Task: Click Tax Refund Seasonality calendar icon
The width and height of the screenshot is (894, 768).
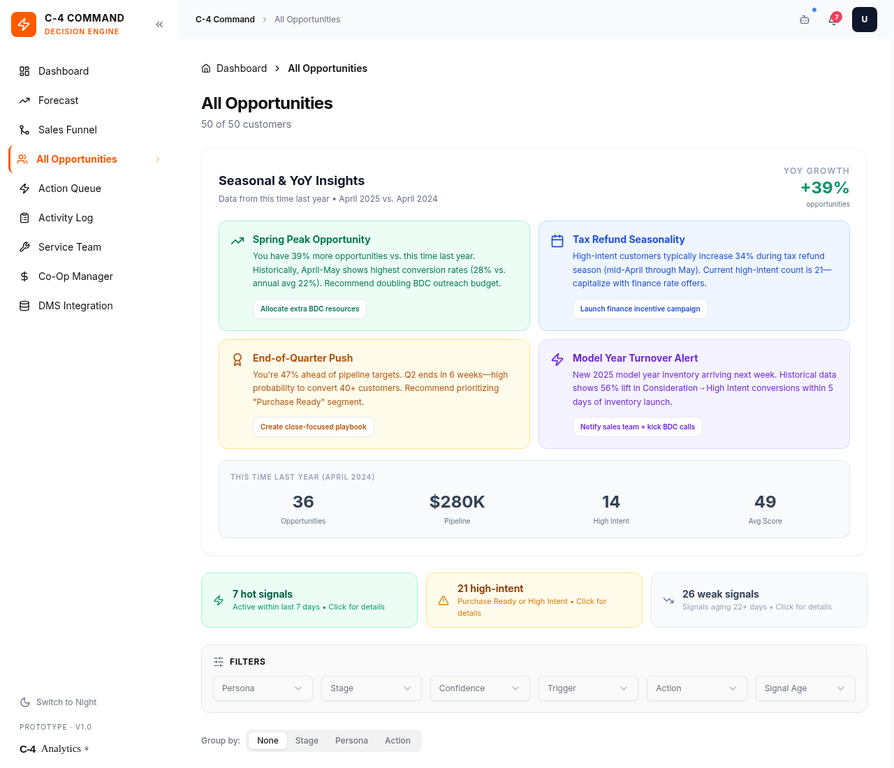Action: (557, 241)
